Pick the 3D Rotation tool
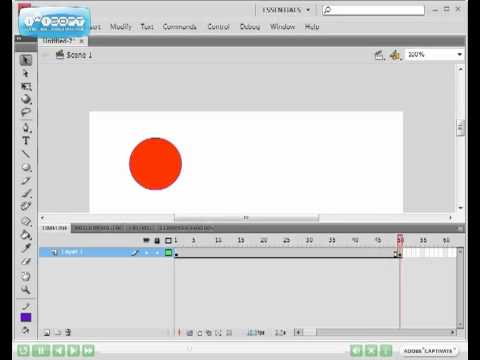The width and height of the screenshot is (480, 360). [26, 99]
